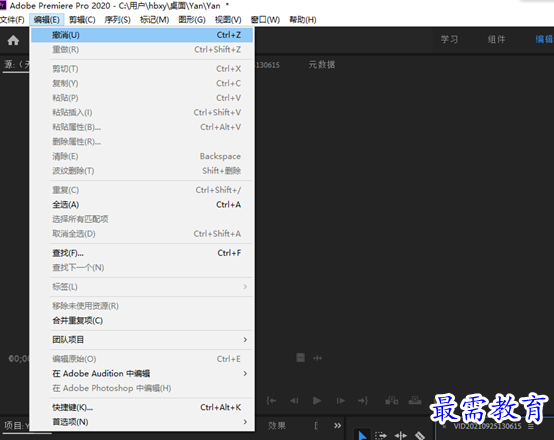Open the 标记(M) menu

tap(154, 20)
